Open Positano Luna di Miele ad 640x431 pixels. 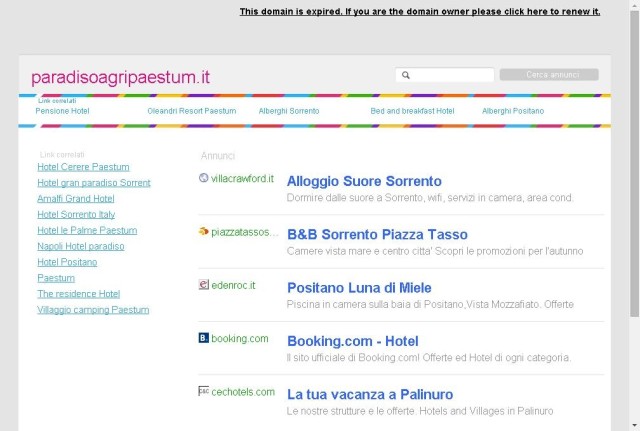(x=359, y=288)
